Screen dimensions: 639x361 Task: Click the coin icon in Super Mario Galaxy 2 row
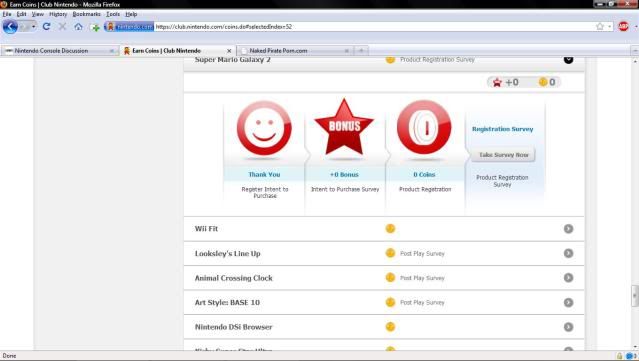390,60
